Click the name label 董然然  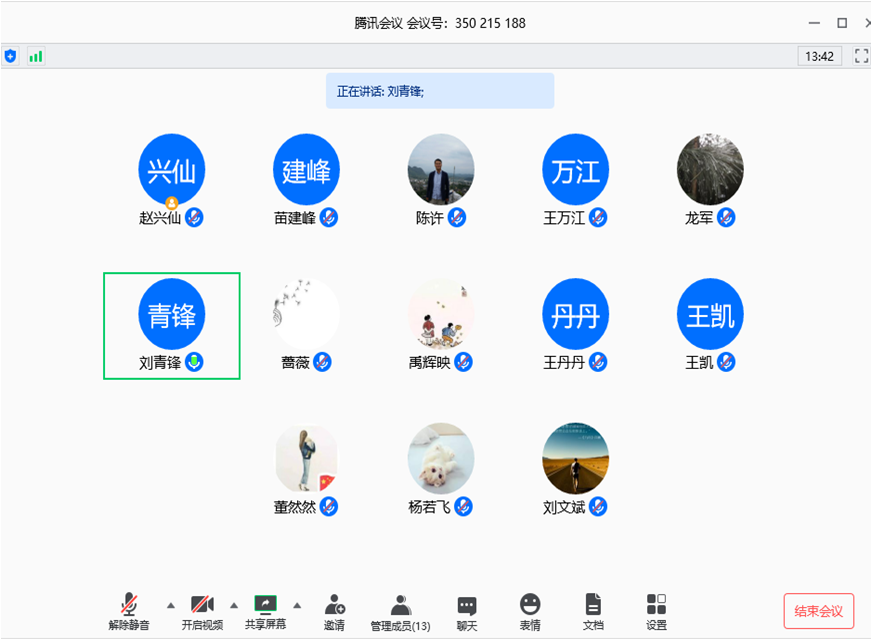pyautogui.click(x=295, y=507)
